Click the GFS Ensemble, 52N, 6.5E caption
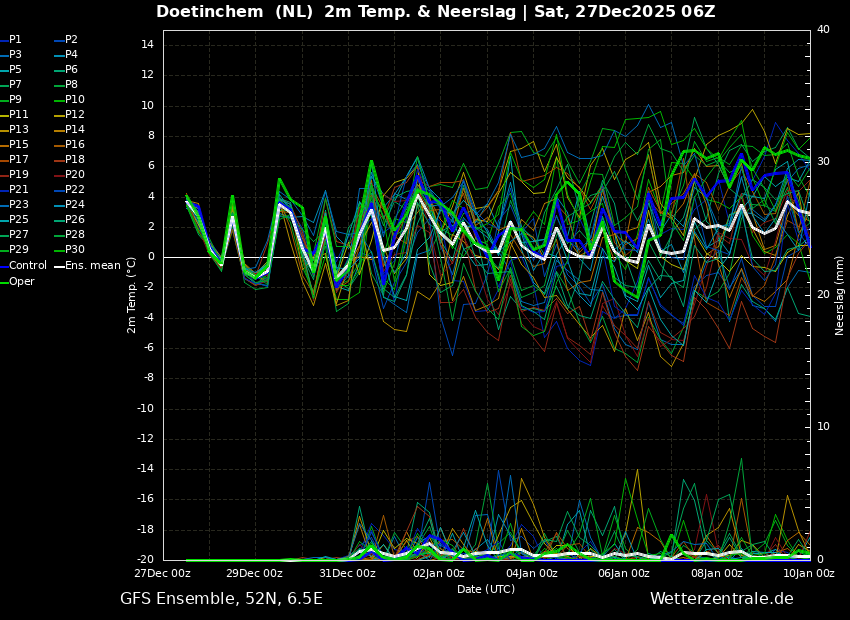Screen dimensions: 850x620 [221, 599]
